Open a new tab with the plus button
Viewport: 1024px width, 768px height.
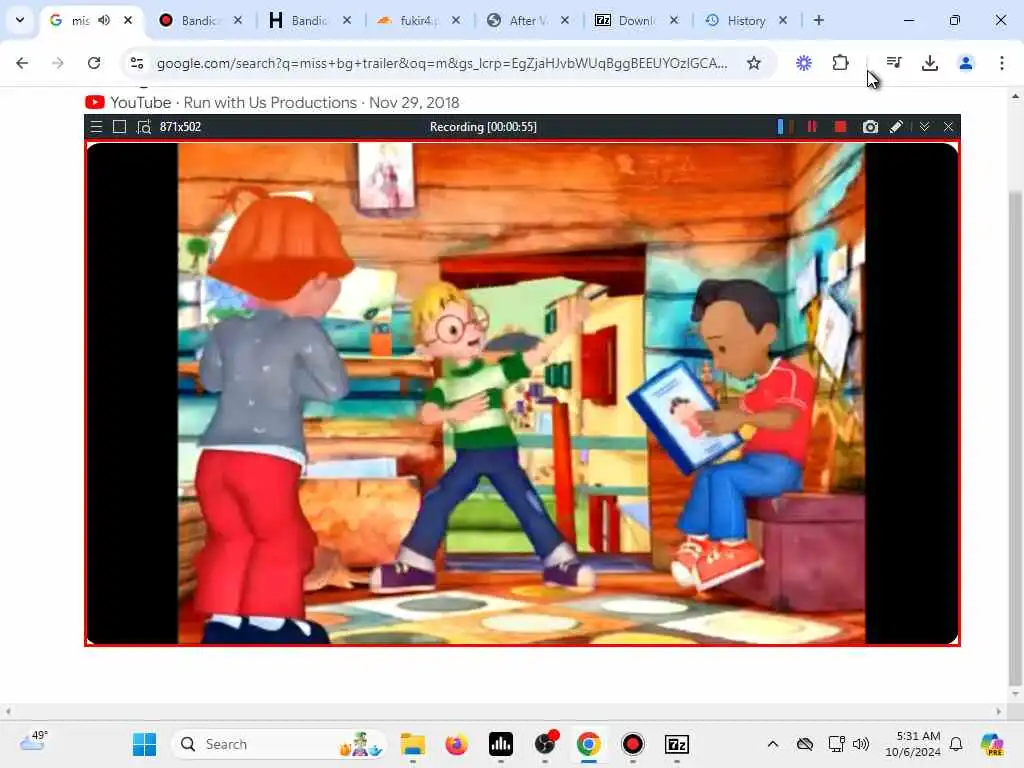tap(818, 20)
